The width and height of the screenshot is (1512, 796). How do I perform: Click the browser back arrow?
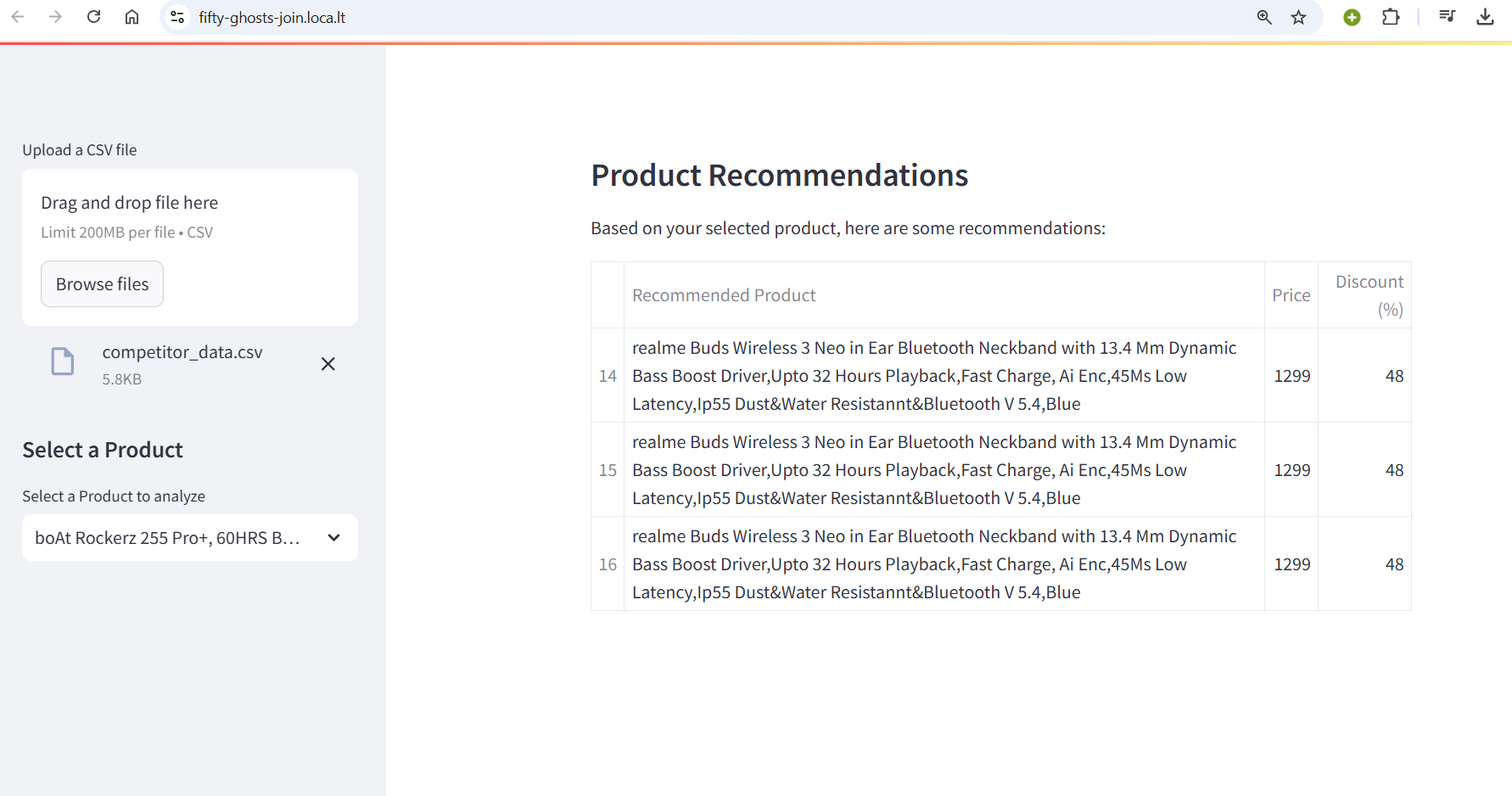[x=17, y=17]
